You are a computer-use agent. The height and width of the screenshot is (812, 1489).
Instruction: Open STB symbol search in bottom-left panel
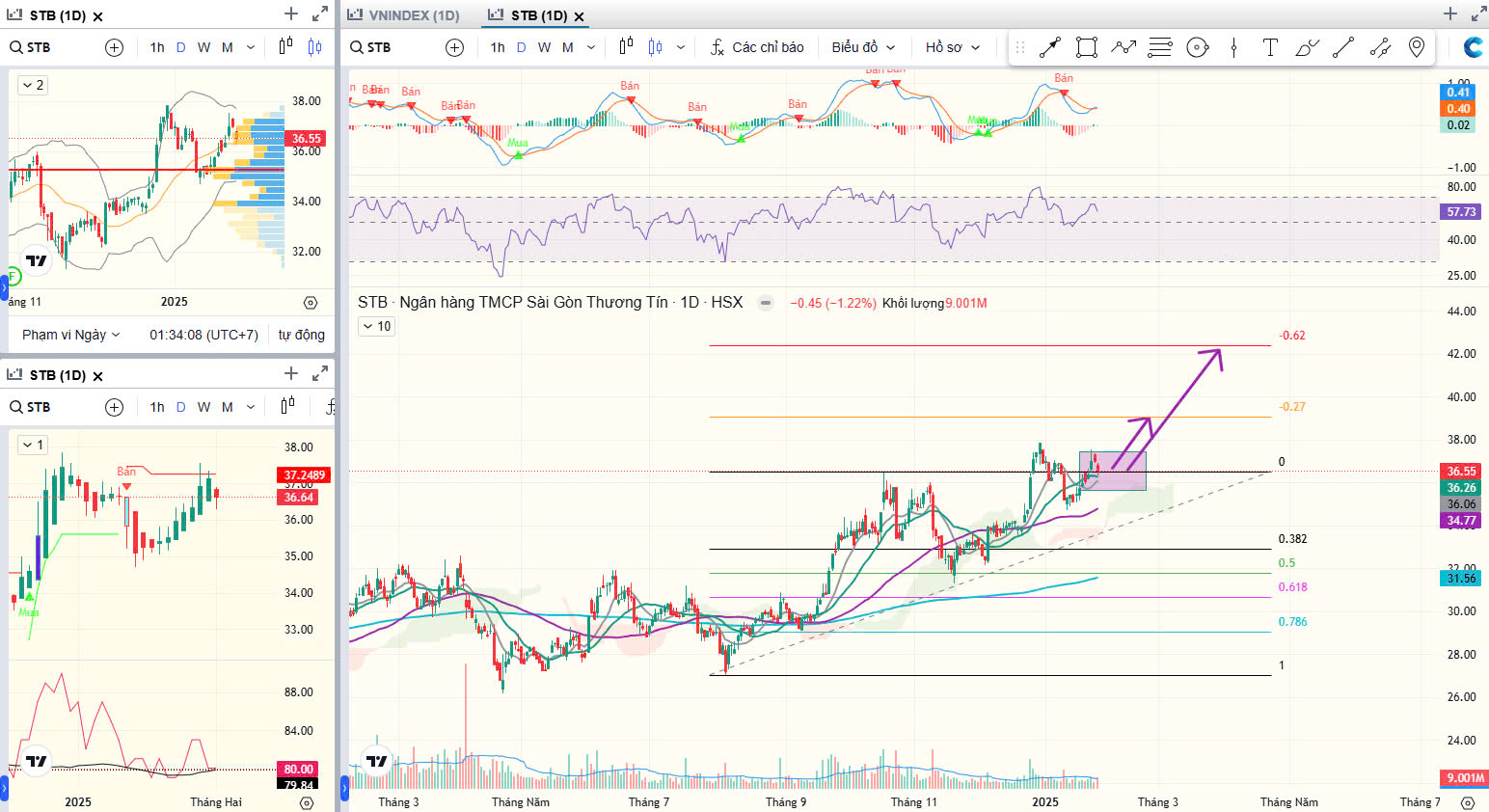pos(30,407)
